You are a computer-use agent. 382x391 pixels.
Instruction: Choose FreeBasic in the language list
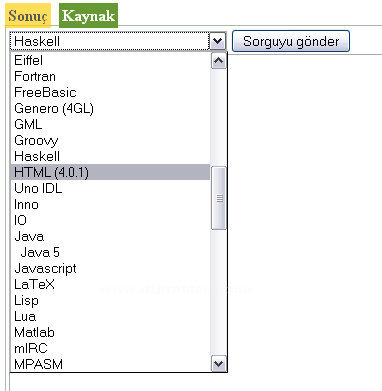[110, 92]
